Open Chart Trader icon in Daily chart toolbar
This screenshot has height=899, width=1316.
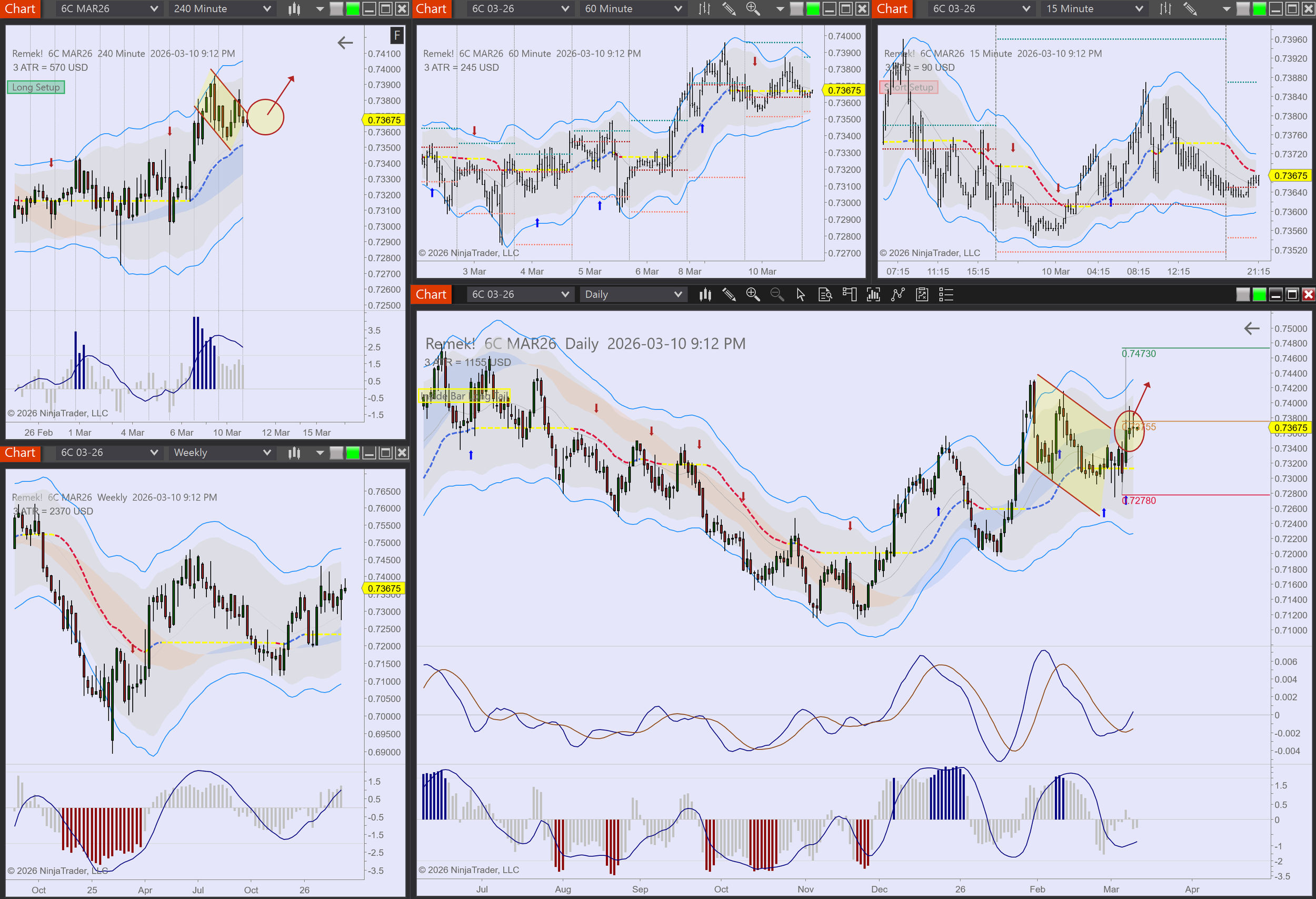849,294
